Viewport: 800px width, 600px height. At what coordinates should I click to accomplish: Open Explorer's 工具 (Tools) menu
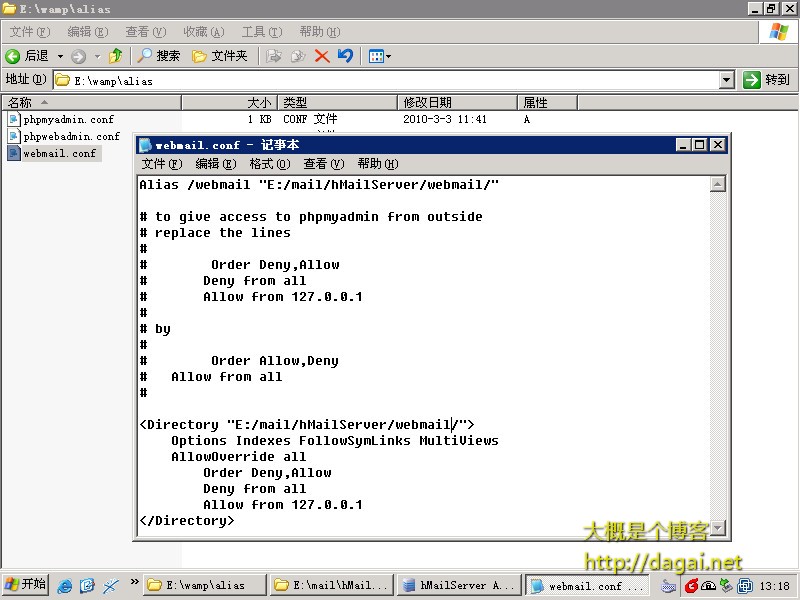coord(261,32)
